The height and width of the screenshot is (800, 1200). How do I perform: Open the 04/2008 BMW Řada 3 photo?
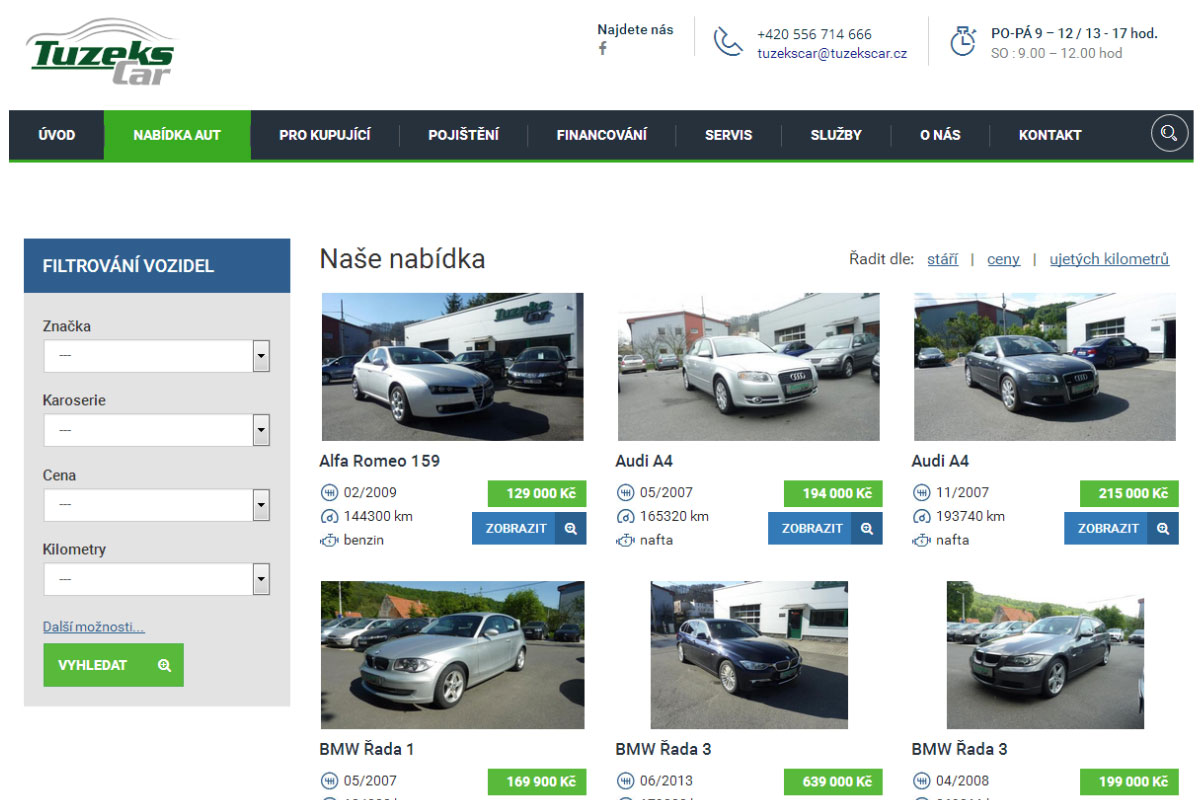(x=1045, y=655)
